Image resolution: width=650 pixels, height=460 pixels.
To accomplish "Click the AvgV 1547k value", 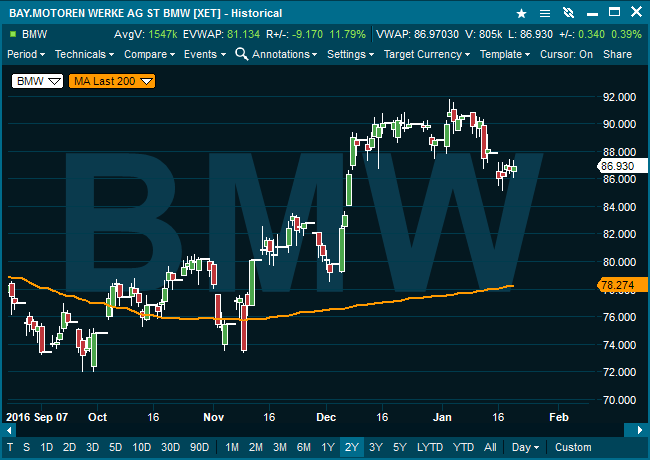I will [x=163, y=34].
